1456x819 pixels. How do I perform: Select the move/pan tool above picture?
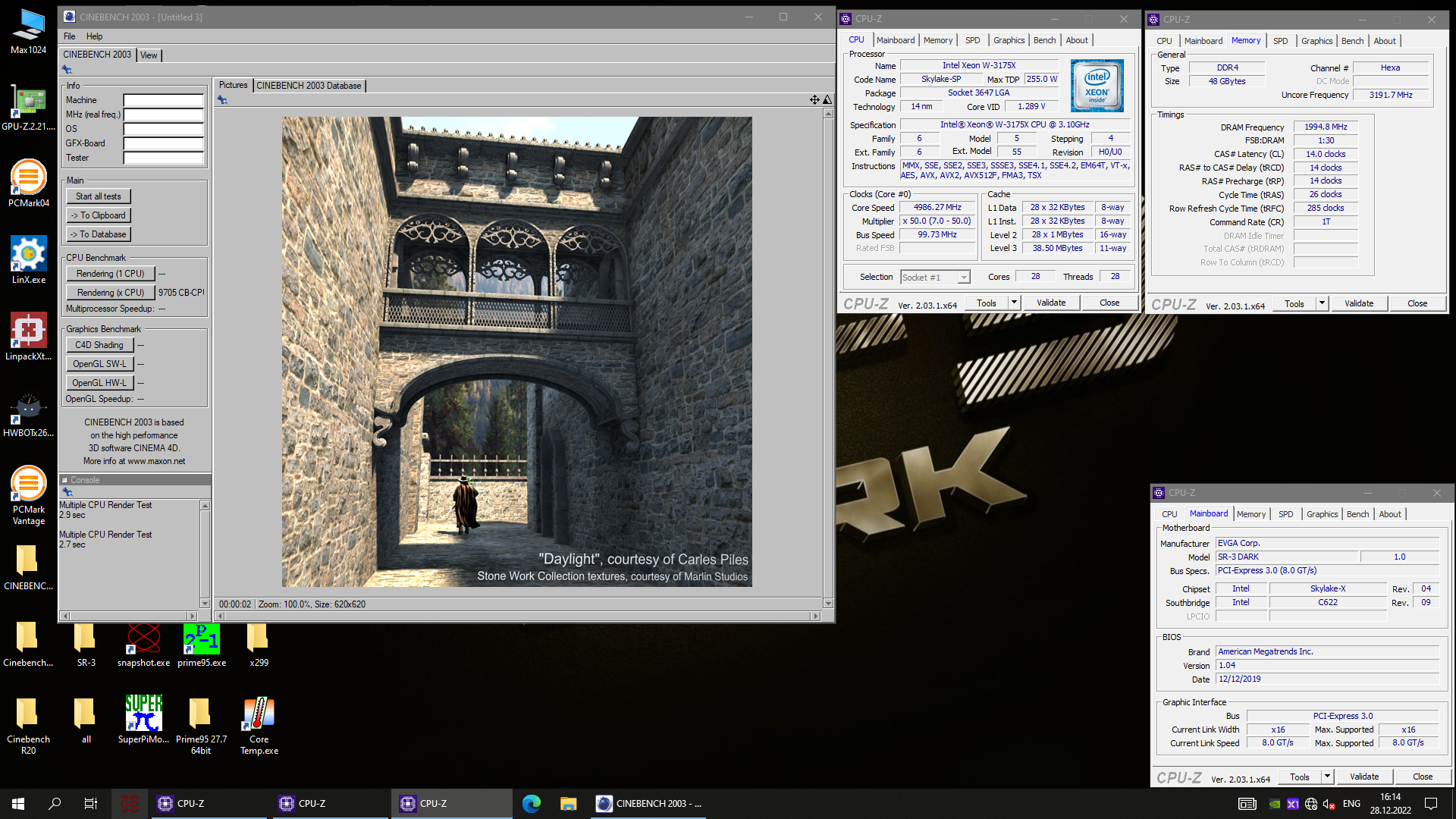point(814,99)
